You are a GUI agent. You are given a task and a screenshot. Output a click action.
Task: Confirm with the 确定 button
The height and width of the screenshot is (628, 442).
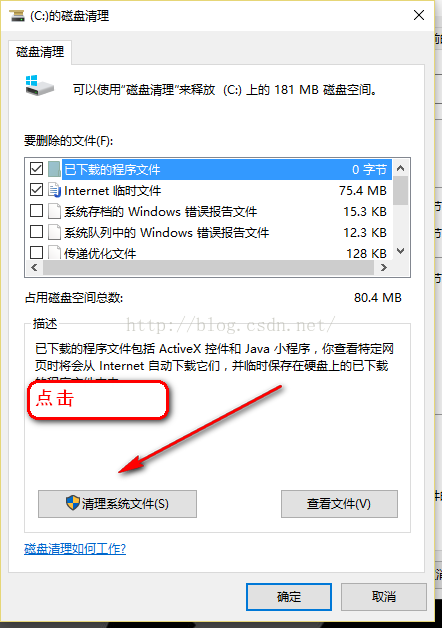[x=289, y=597]
